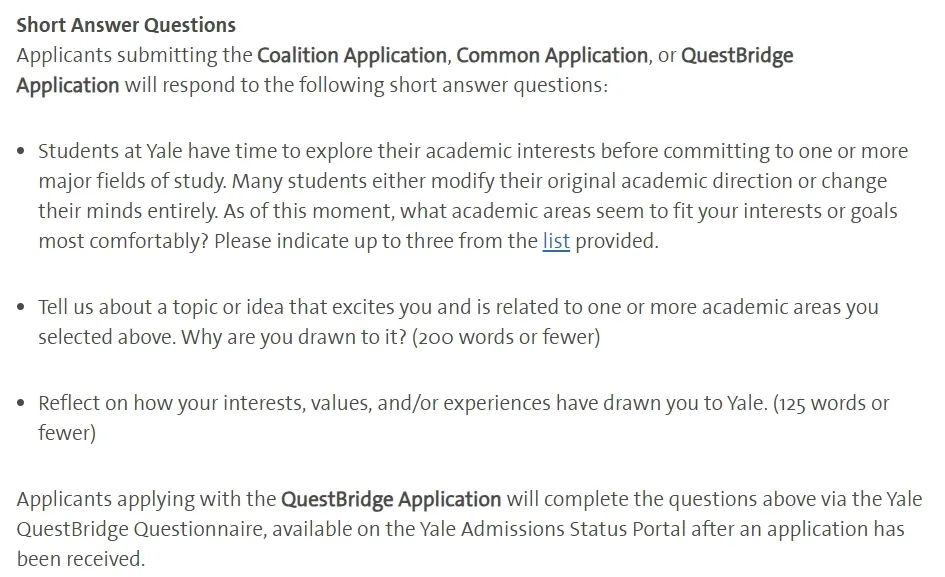
Task: Click the "Why are you drawn to it?" question
Action: pyautogui.click(x=294, y=337)
